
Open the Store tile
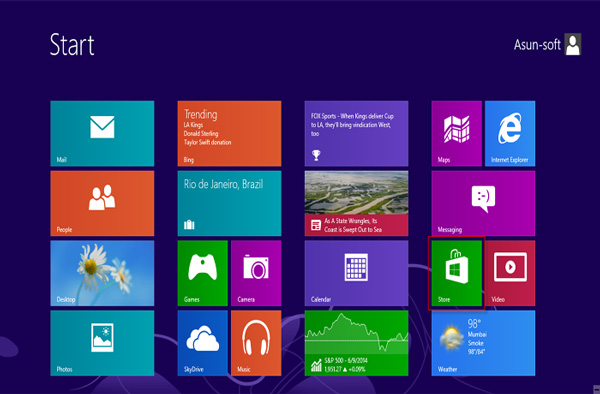click(x=457, y=273)
